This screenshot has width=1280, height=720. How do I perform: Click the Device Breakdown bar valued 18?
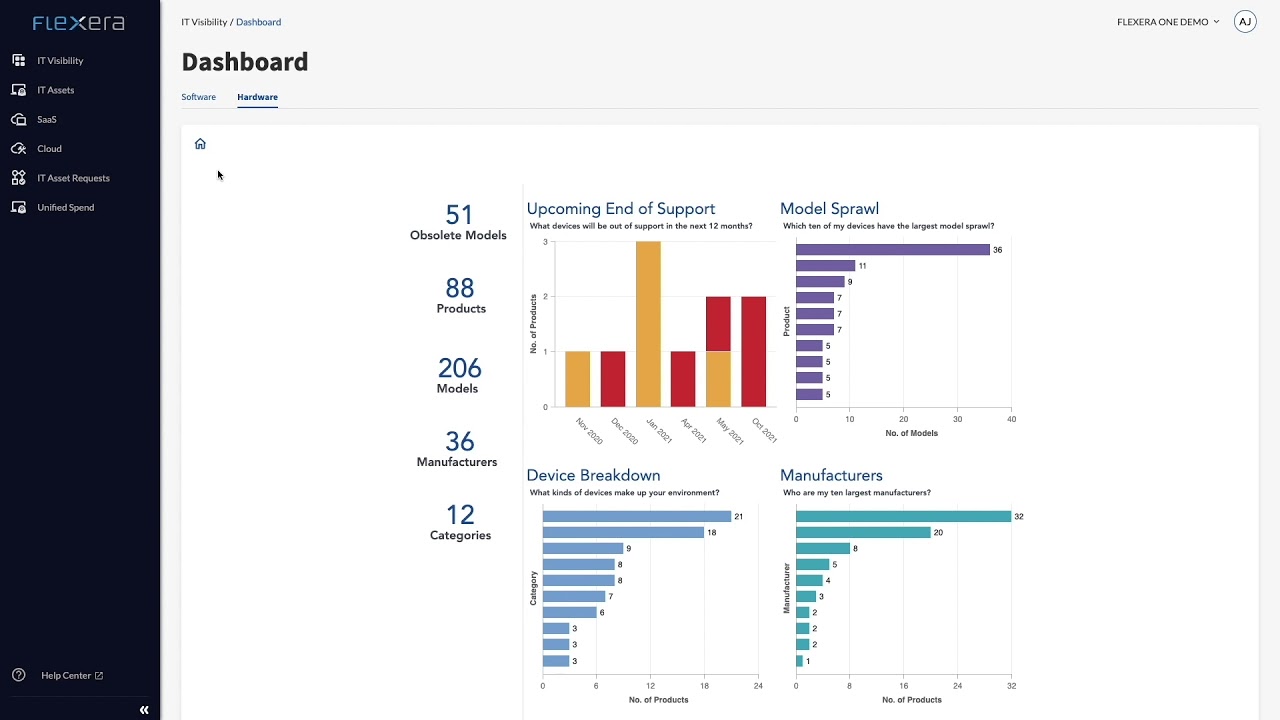tap(624, 532)
